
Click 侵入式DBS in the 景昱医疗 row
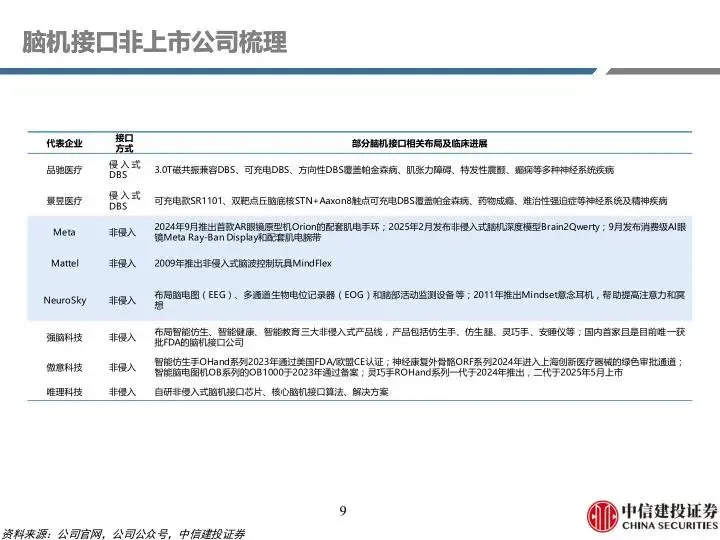[124, 201]
